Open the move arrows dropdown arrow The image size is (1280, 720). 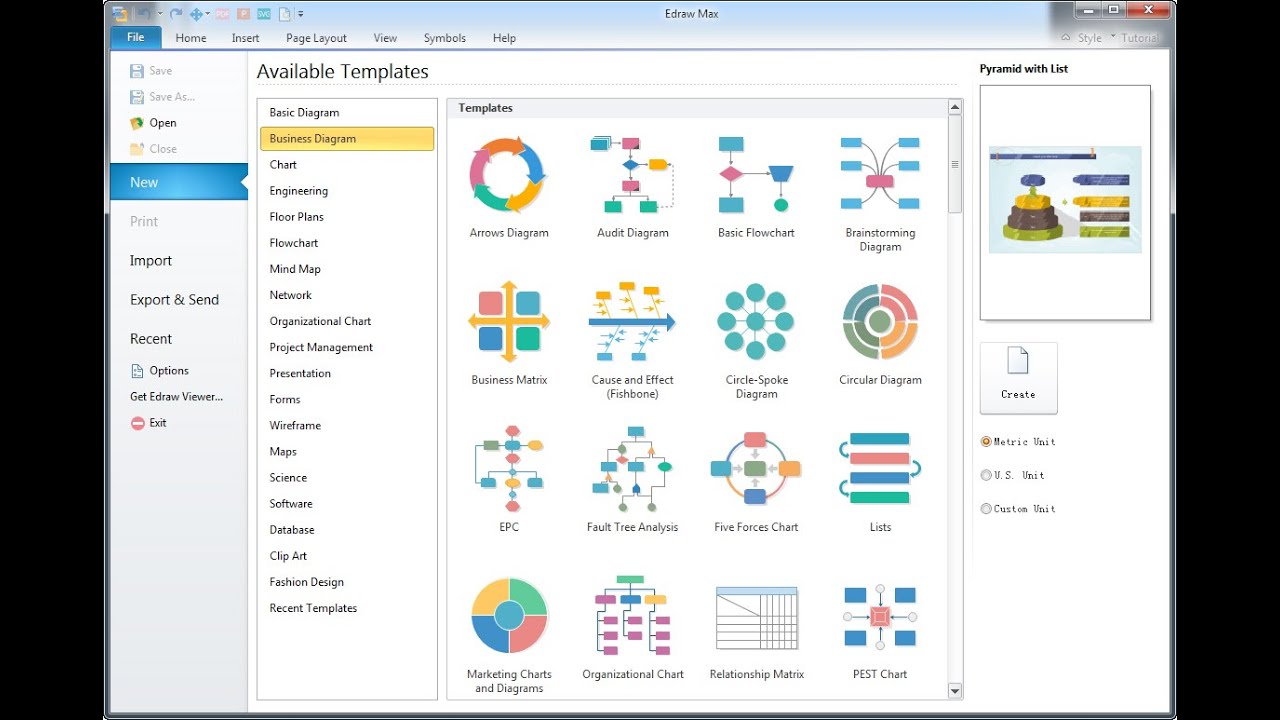[x=207, y=14]
